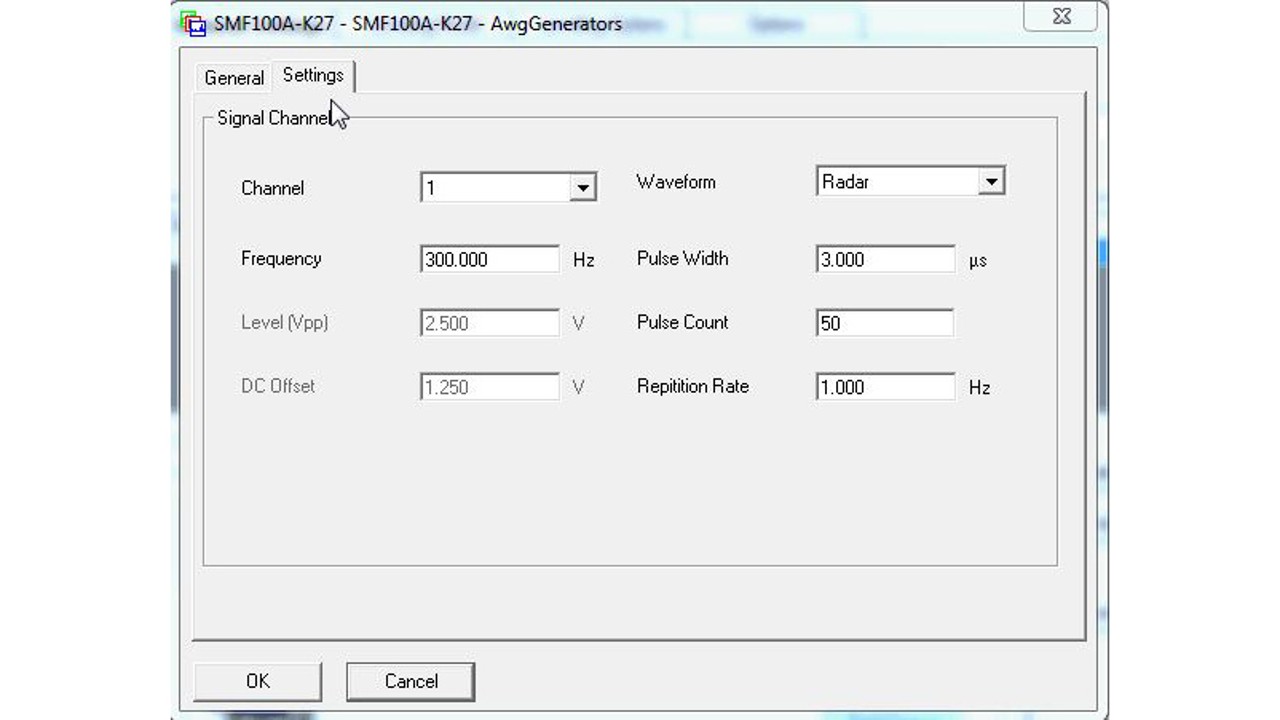Click the Pulse Width input field
This screenshot has width=1280, height=720.
[x=886, y=259]
